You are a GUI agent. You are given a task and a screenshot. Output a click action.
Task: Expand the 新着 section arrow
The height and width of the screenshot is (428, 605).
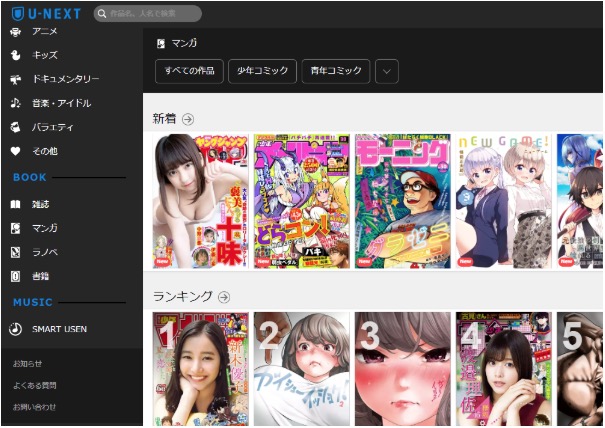[188, 119]
